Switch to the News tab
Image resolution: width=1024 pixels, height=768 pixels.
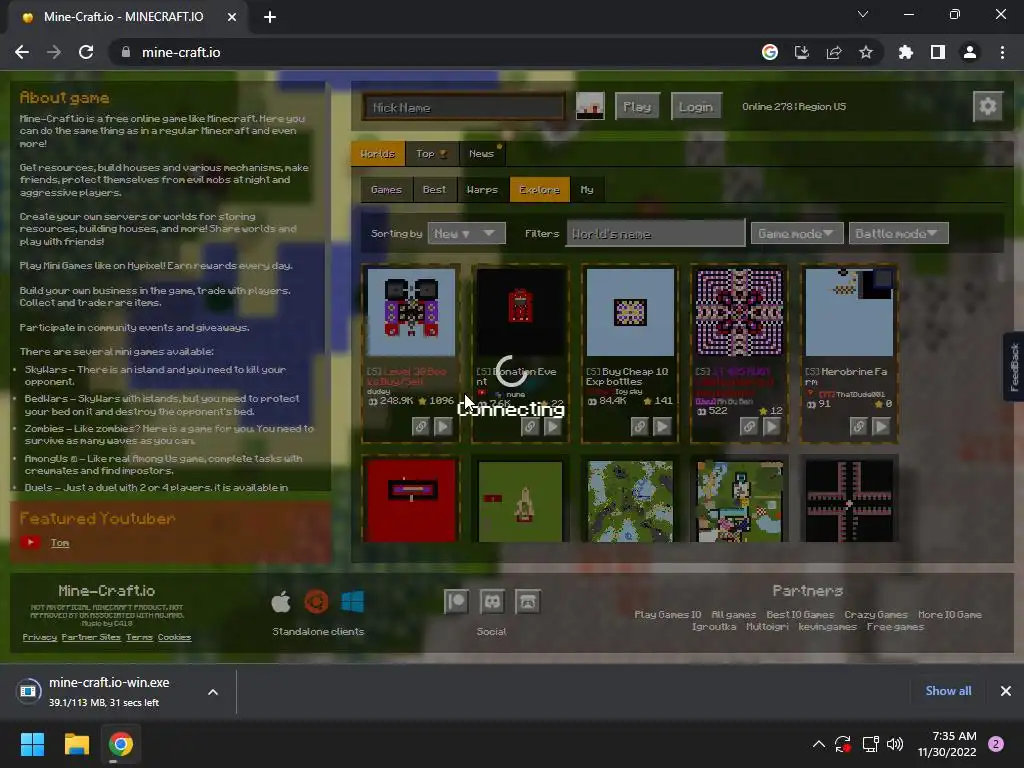point(482,153)
